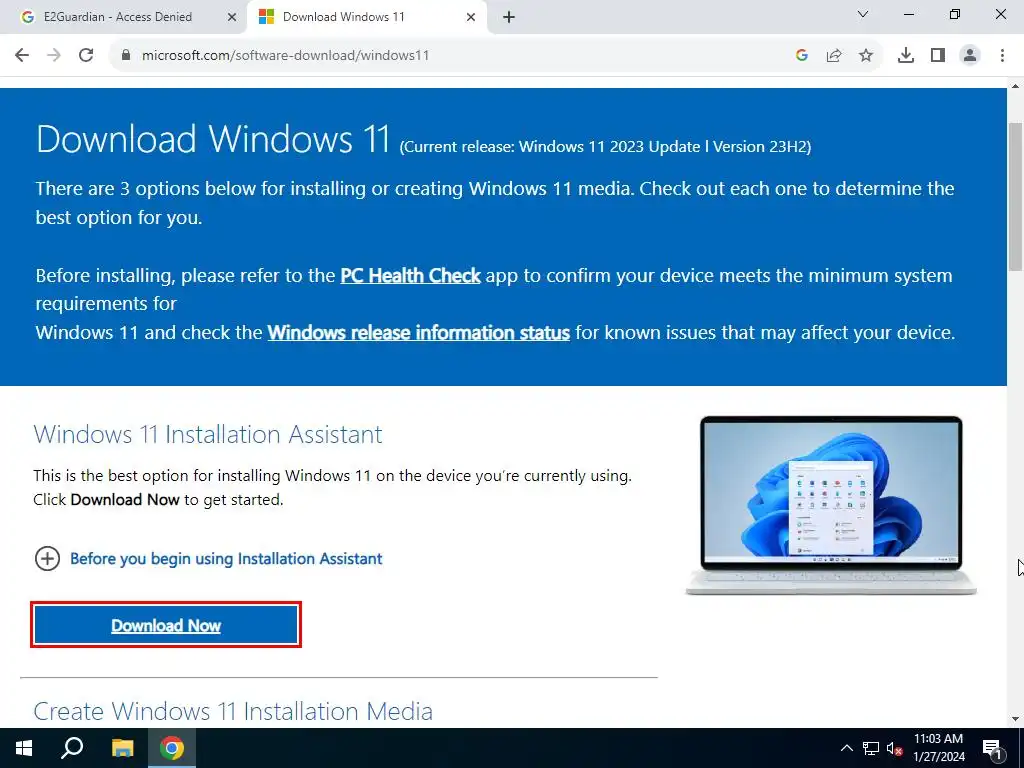
Task: Click the network tray icon
Action: (x=871, y=748)
